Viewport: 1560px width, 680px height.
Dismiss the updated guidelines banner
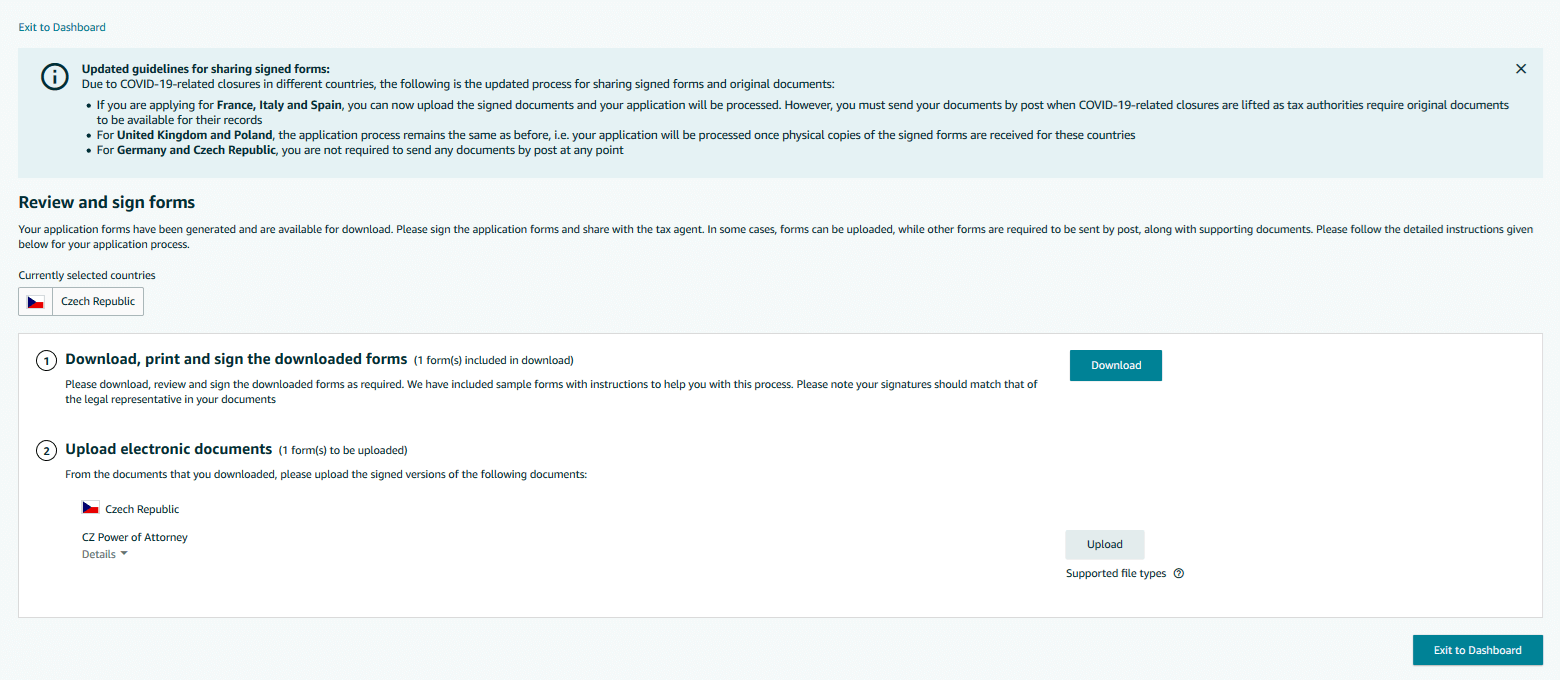[x=1521, y=69]
